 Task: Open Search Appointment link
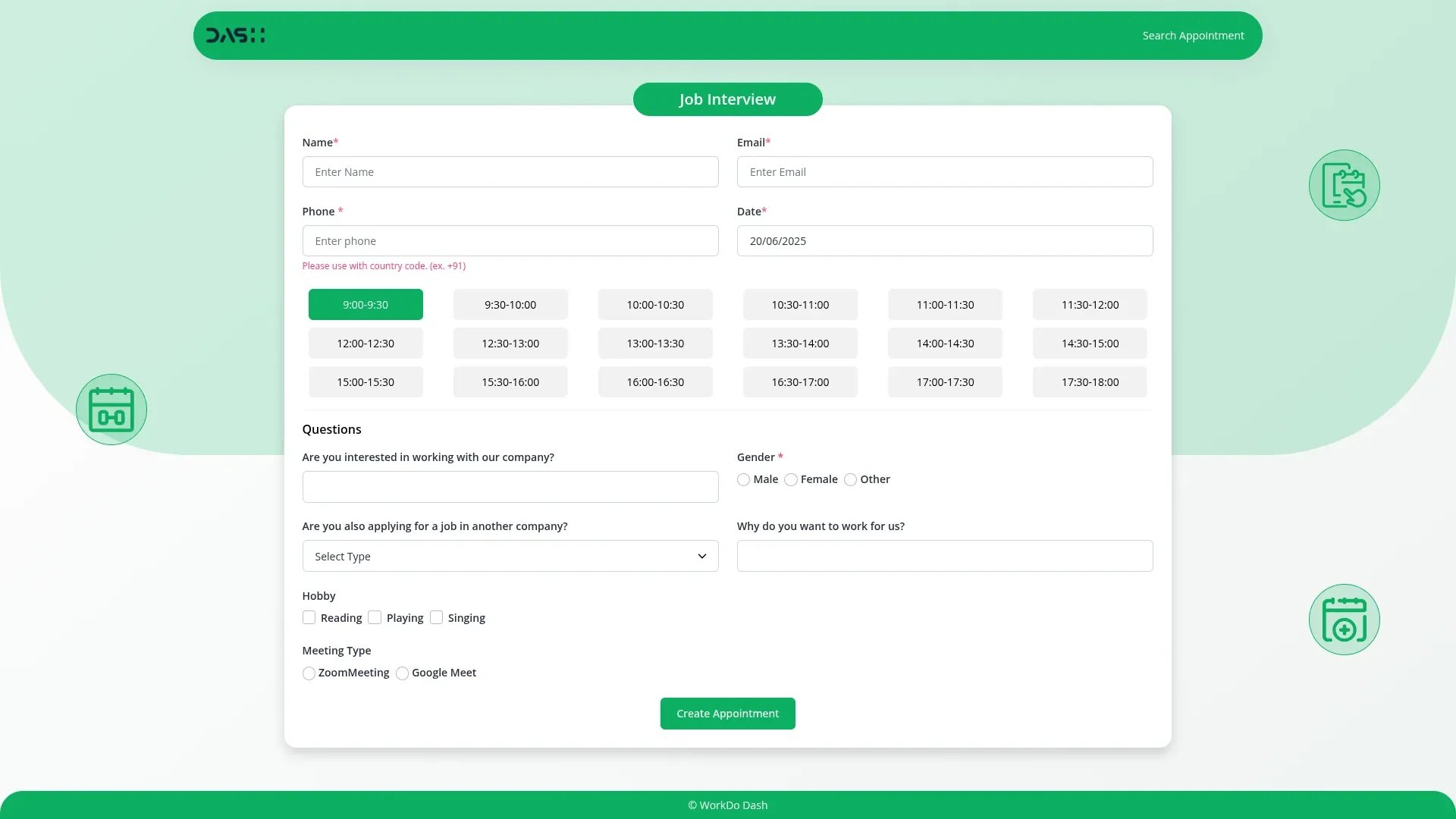pyautogui.click(x=1193, y=36)
